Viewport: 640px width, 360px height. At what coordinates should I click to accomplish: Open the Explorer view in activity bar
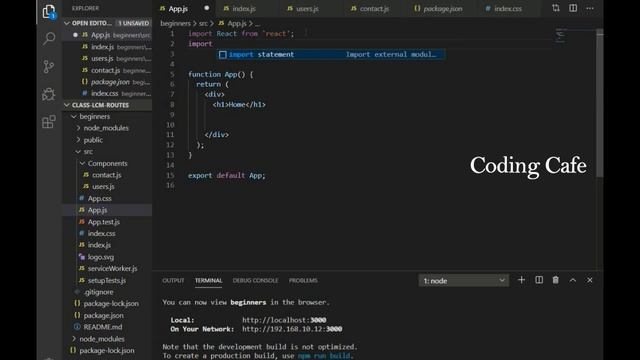(x=49, y=11)
